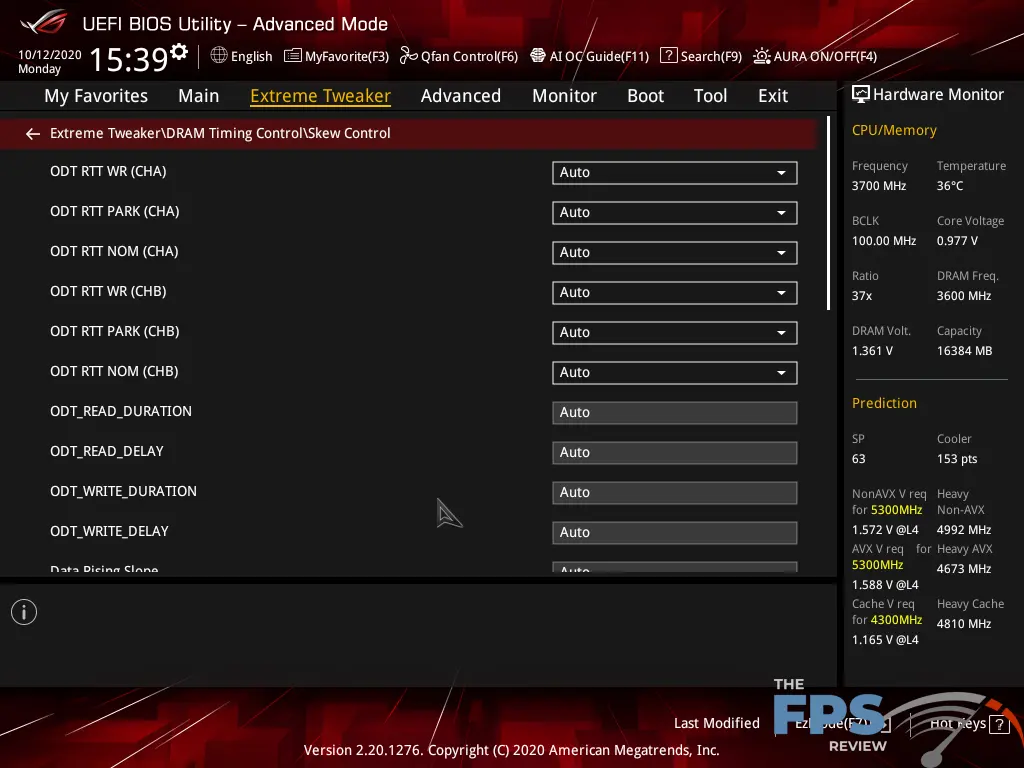Expand ODT RTT PARK (CHB) dropdown

click(675, 333)
